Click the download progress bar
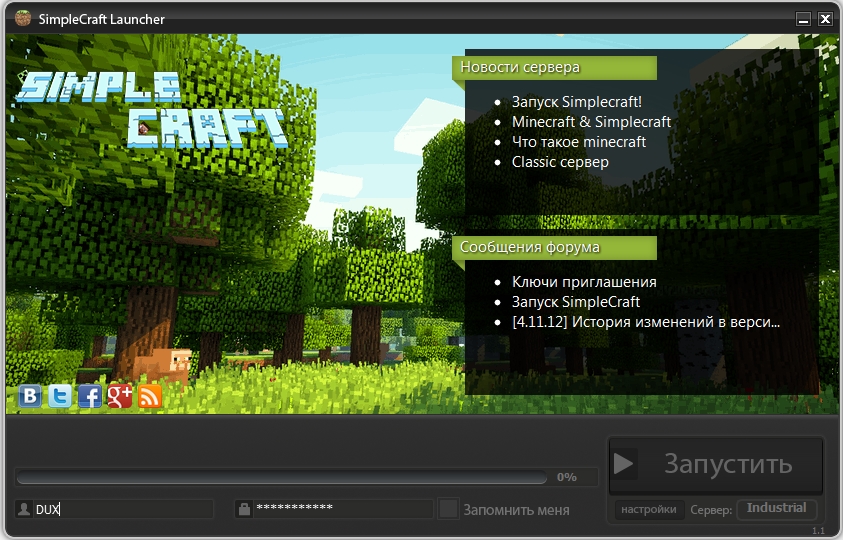This screenshot has width=843, height=540. pos(282,477)
